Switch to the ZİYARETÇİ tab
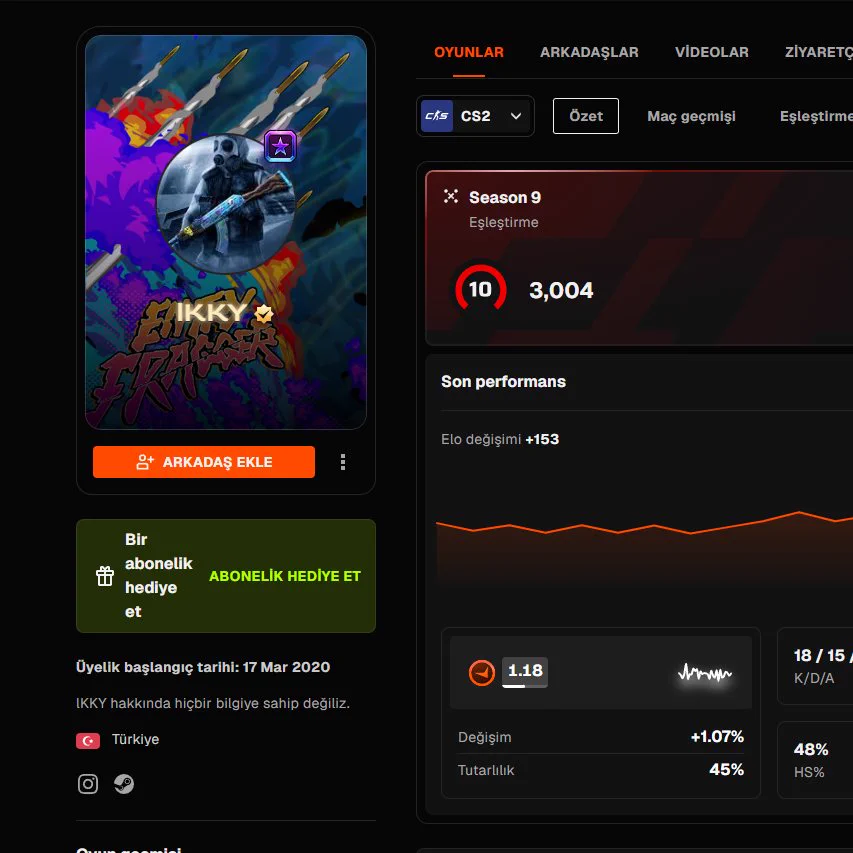The height and width of the screenshot is (853, 853). click(819, 52)
